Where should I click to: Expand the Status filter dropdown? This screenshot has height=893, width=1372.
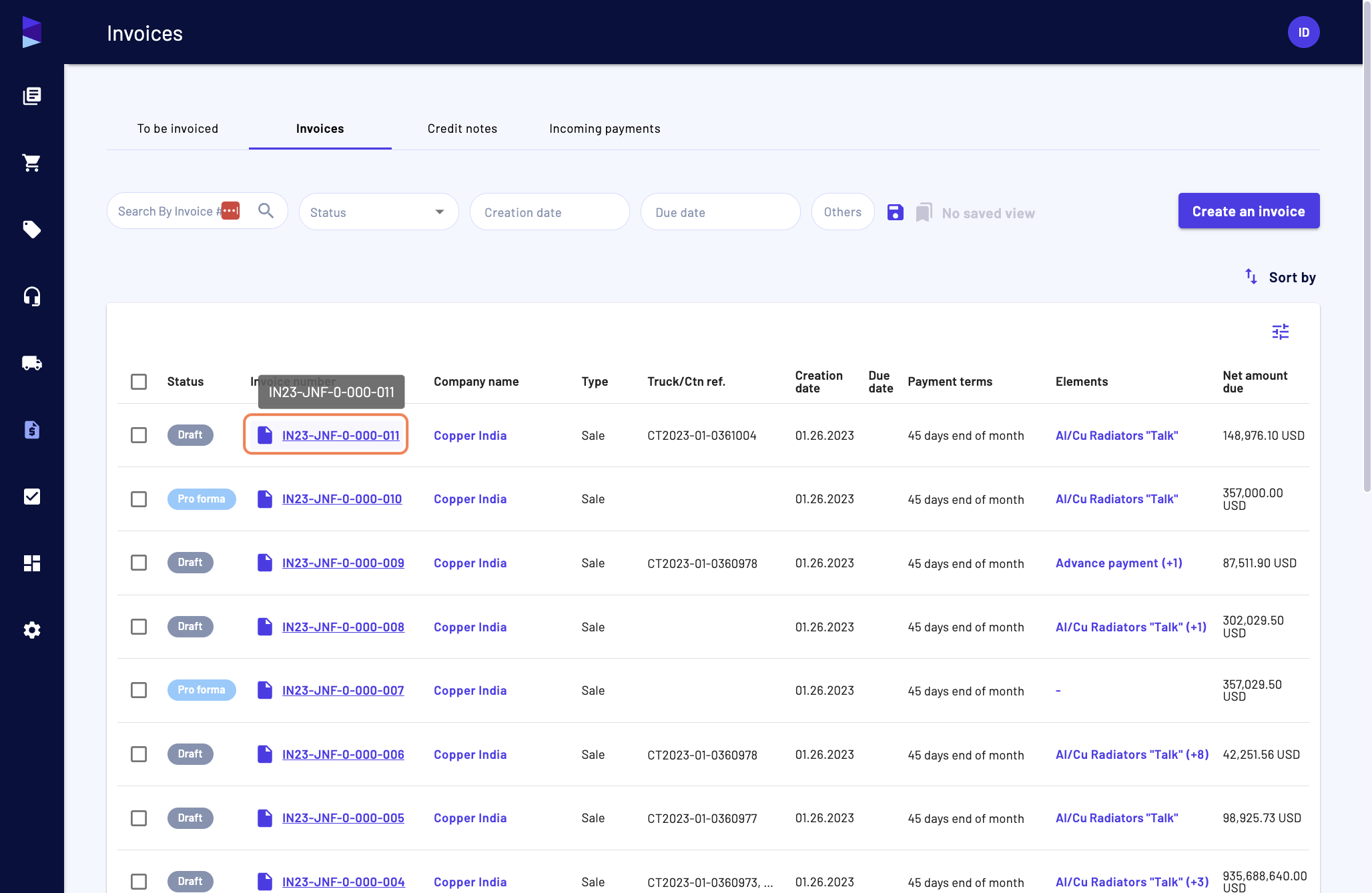pyautogui.click(x=378, y=212)
